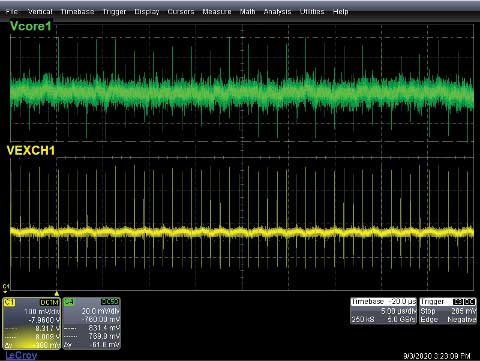Click the yellow trigger position marker below grid
Viewport: 480px width, 361px height.
(57, 293)
